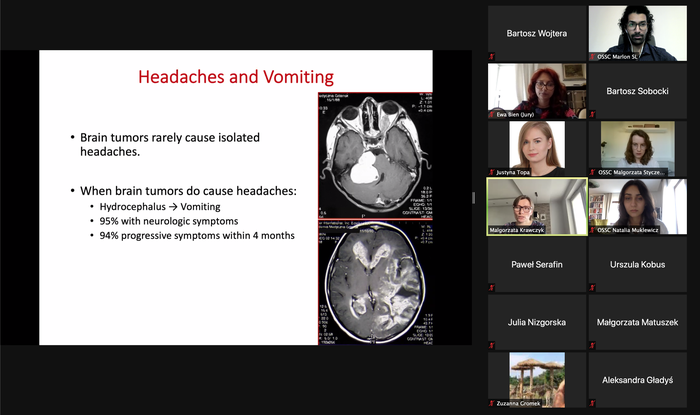Image resolution: width=700 pixels, height=415 pixels.
Task: Click muted mic icon on Bartosz Wojtera tile
Action: 492,56
